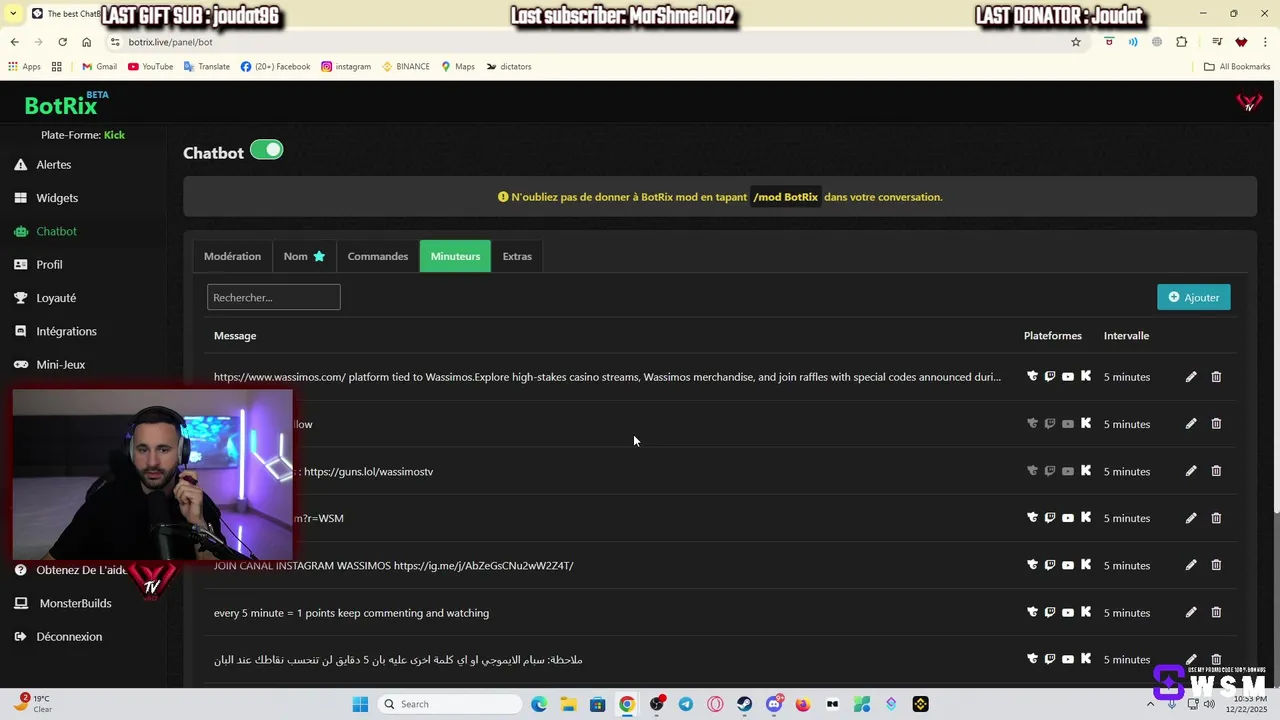The height and width of the screenshot is (720, 1280).
Task: Open the user avatar logo at top right
Action: pyautogui.click(x=1249, y=102)
